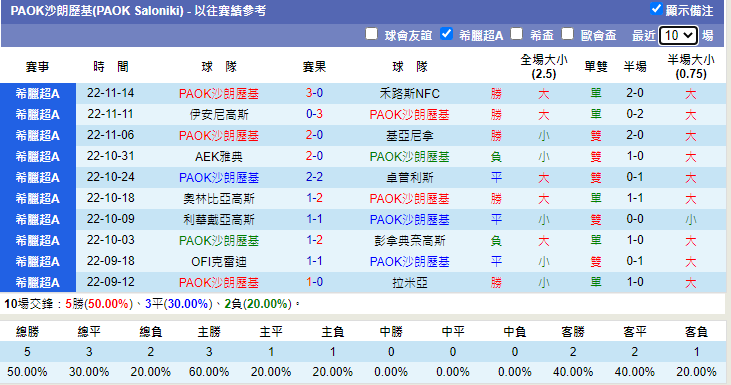This screenshot has width=731, height=385.
Task: Open the 拉米亞 team link
Action: [x=409, y=282]
